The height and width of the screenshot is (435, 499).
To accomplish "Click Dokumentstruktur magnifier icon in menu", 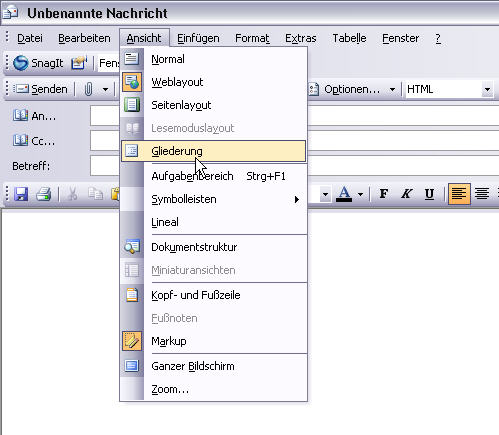I will (x=132, y=247).
